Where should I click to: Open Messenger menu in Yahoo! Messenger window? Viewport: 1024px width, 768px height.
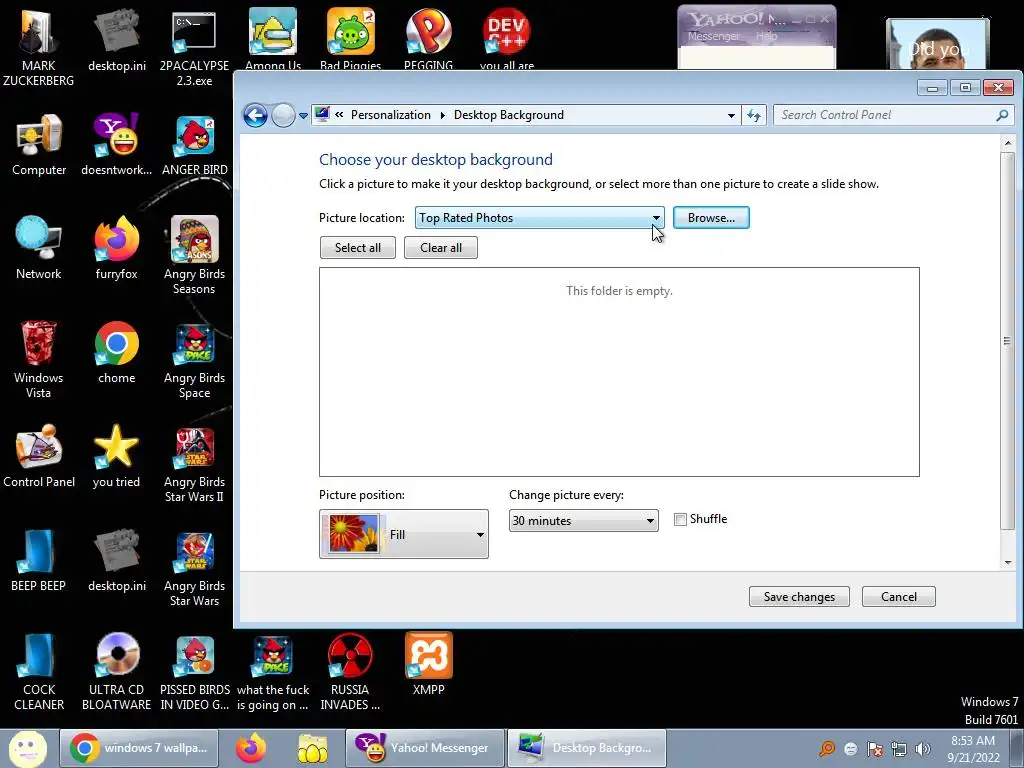pos(713,37)
